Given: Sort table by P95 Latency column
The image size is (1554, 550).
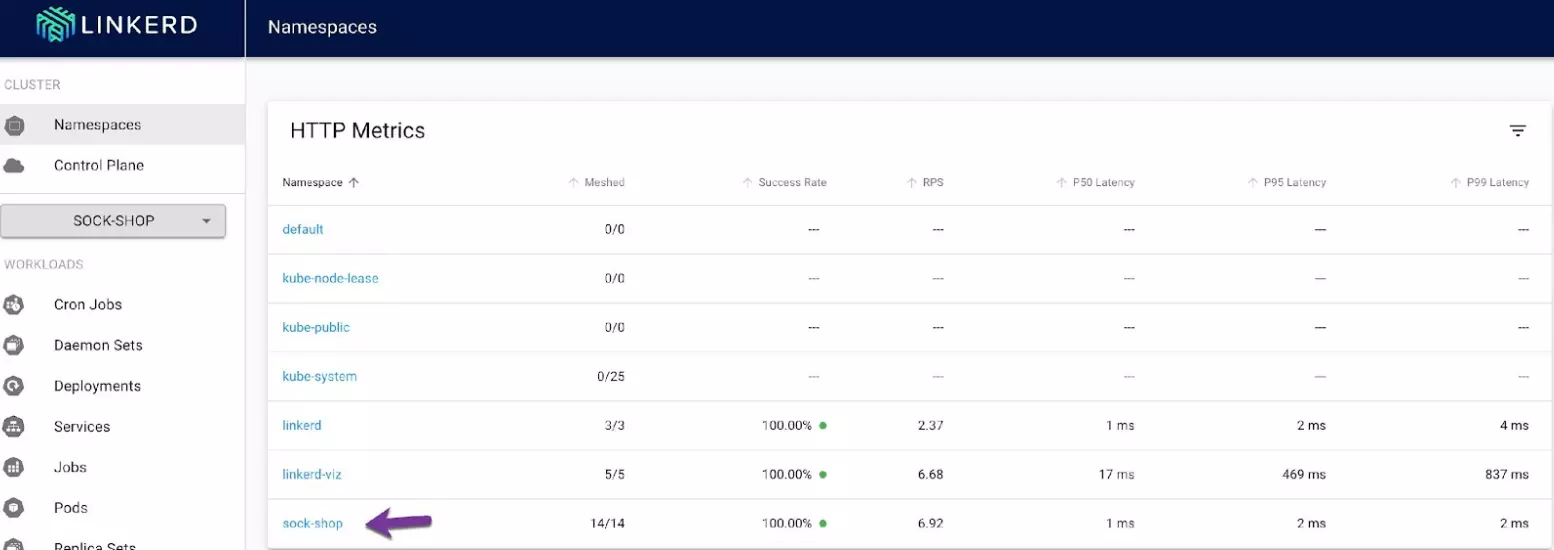Looking at the screenshot, I should point(1287,182).
